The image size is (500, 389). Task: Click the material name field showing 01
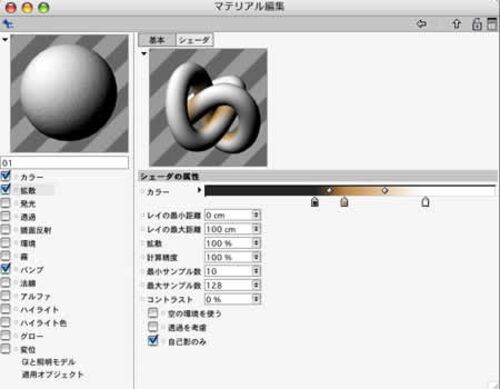coord(65,163)
